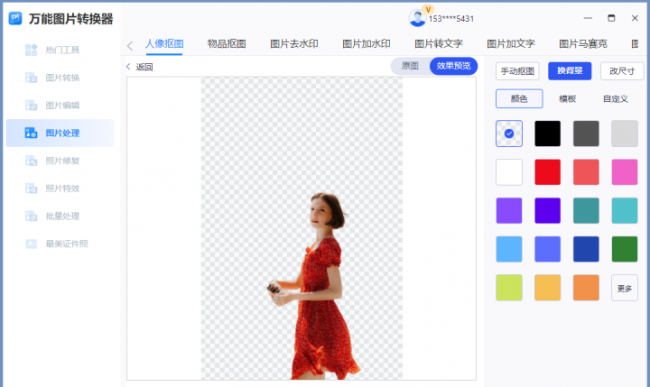Screen dimensions: 650x387
Task: Choose the dark gray background swatch
Action: (x=586, y=133)
